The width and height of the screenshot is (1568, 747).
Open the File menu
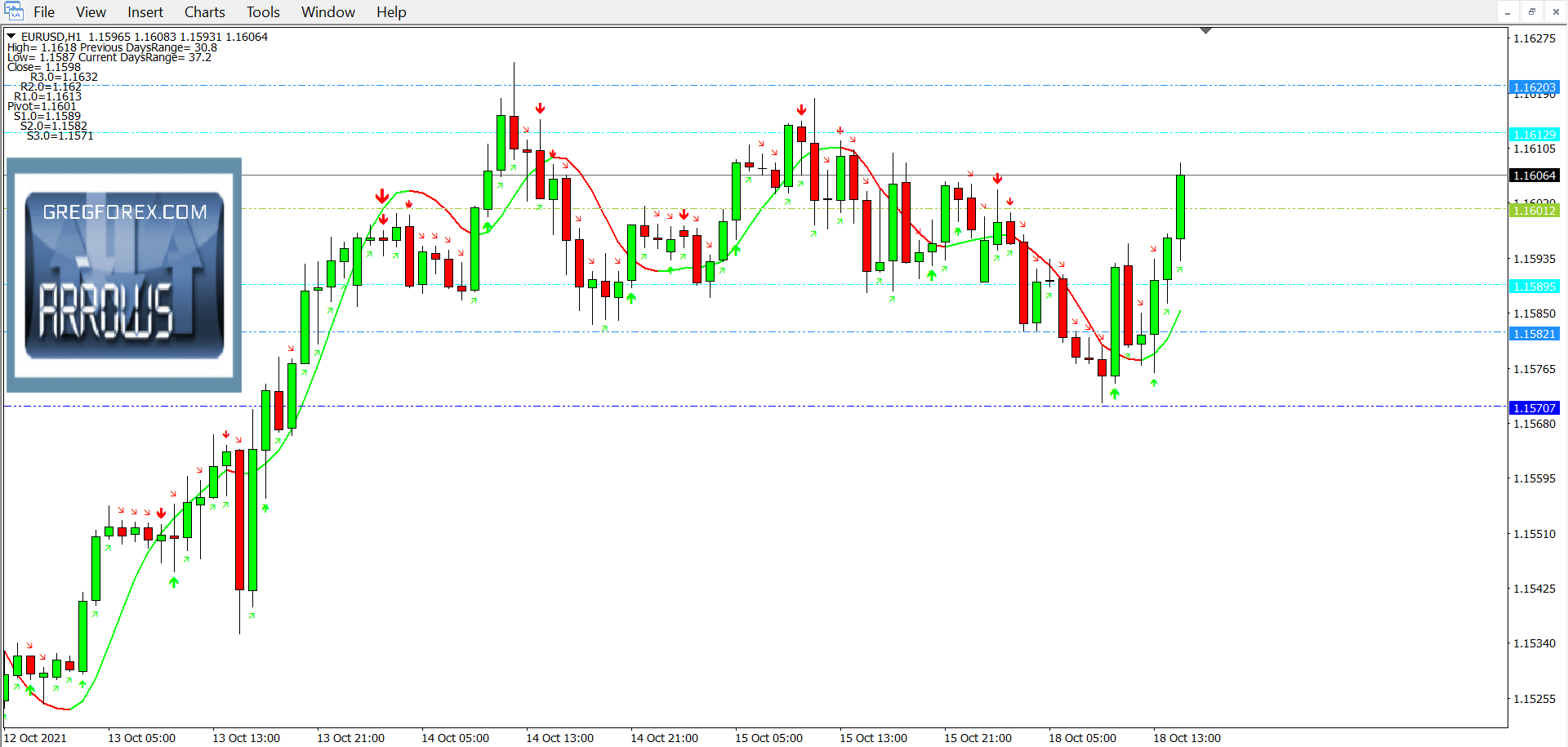point(44,12)
